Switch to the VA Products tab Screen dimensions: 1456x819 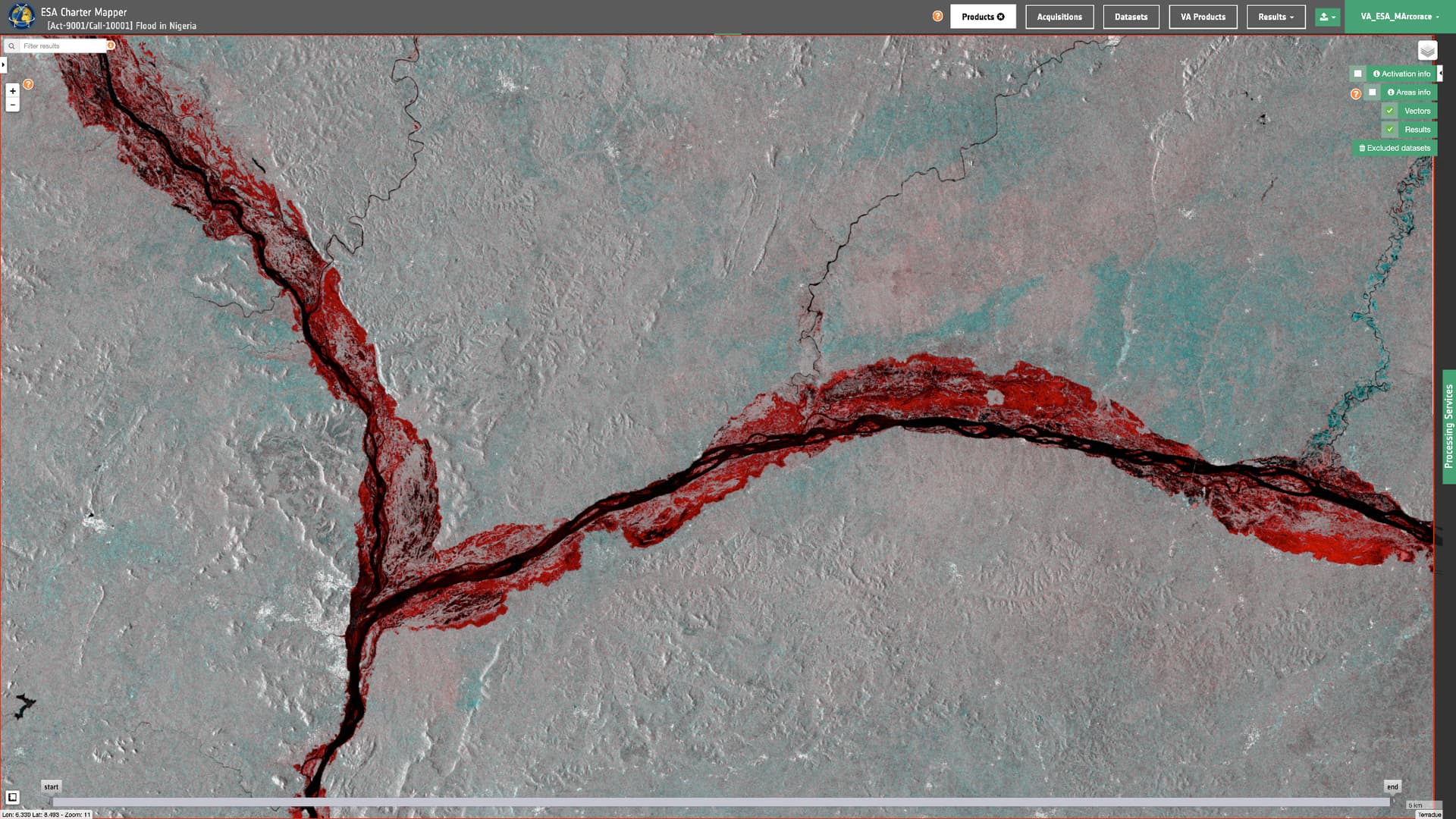click(1202, 17)
